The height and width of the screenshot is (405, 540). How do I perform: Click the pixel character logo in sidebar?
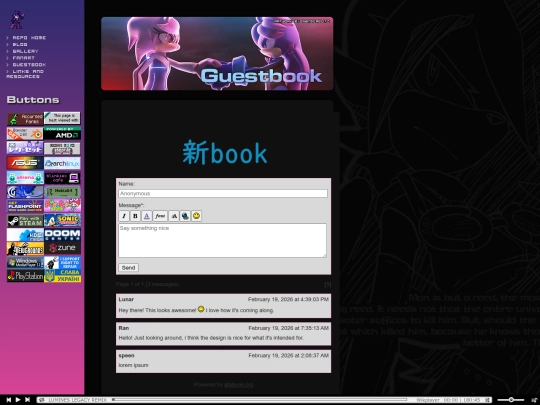coord(16,20)
